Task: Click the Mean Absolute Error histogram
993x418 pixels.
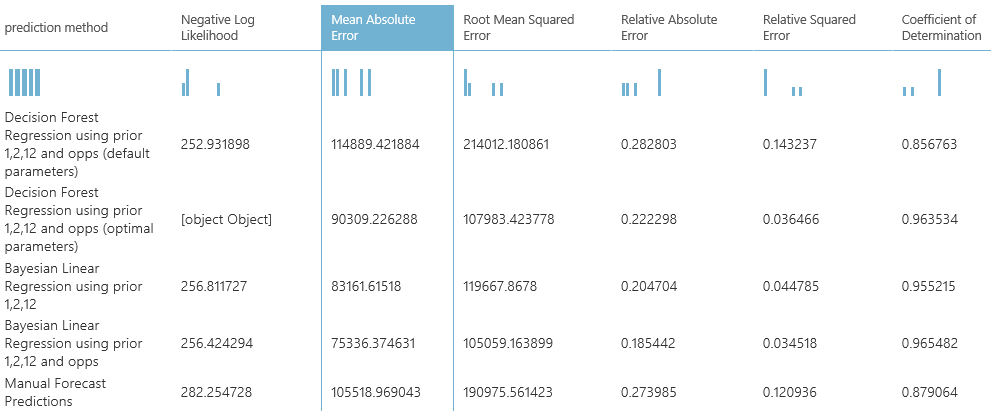Action: point(351,82)
